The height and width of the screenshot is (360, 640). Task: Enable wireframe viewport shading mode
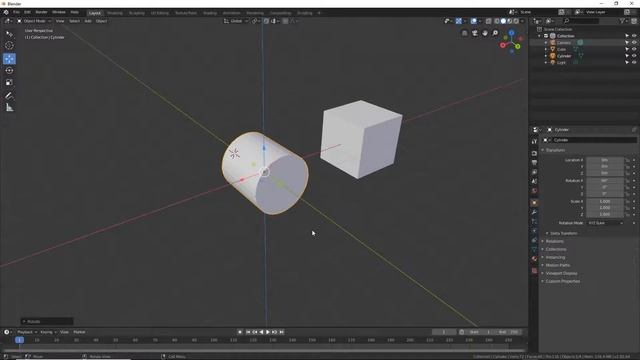point(497,21)
